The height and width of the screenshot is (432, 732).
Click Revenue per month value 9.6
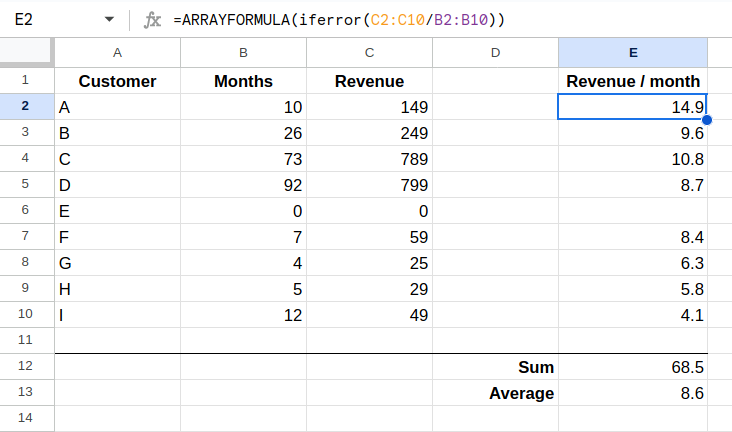coord(633,133)
